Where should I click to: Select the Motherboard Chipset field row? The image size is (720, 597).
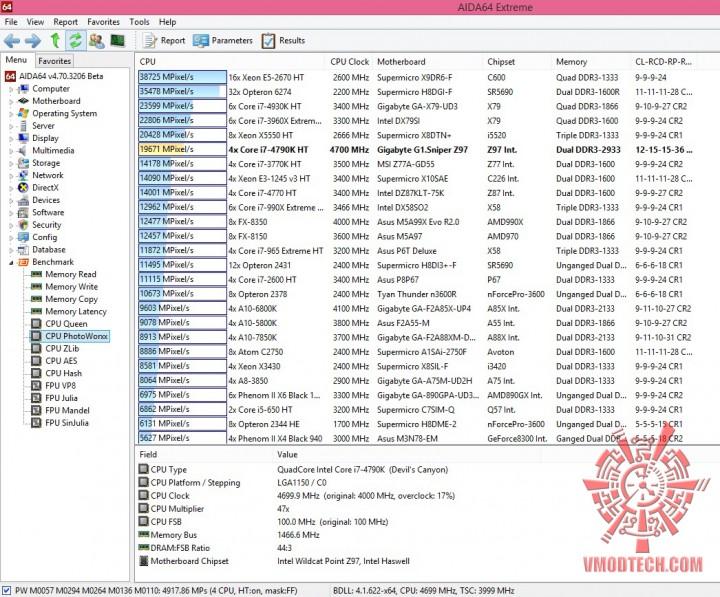(275, 561)
